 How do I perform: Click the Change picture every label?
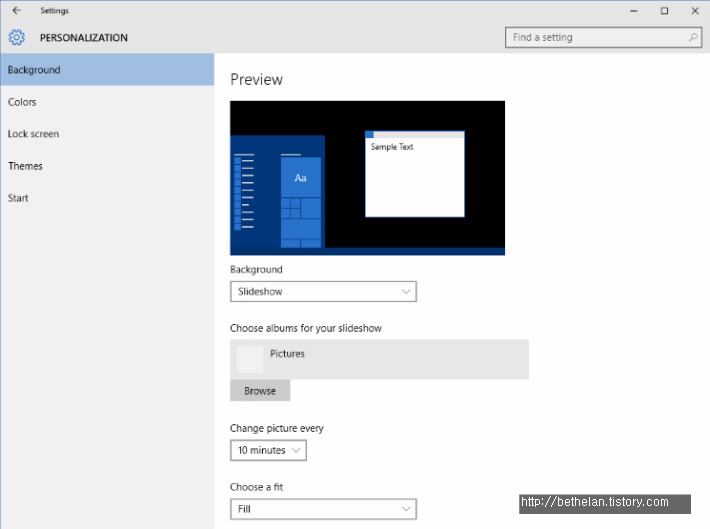point(277,428)
